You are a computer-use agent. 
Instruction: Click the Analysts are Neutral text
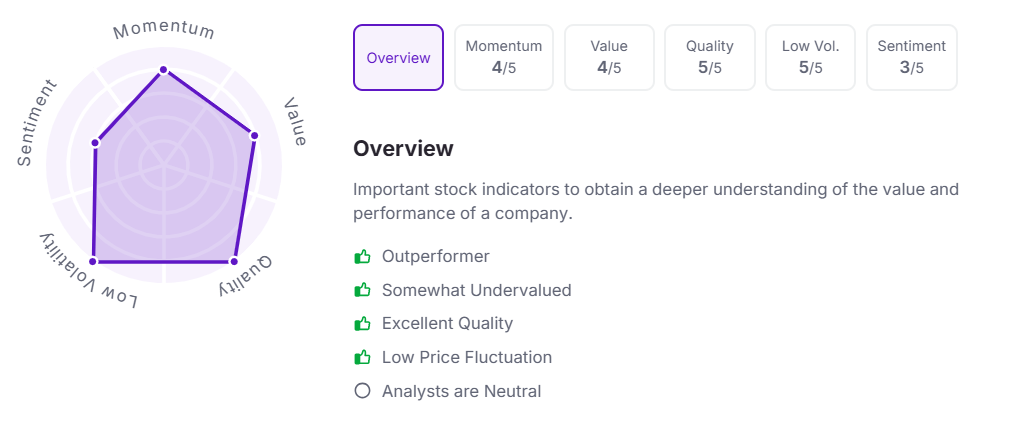(x=461, y=391)
